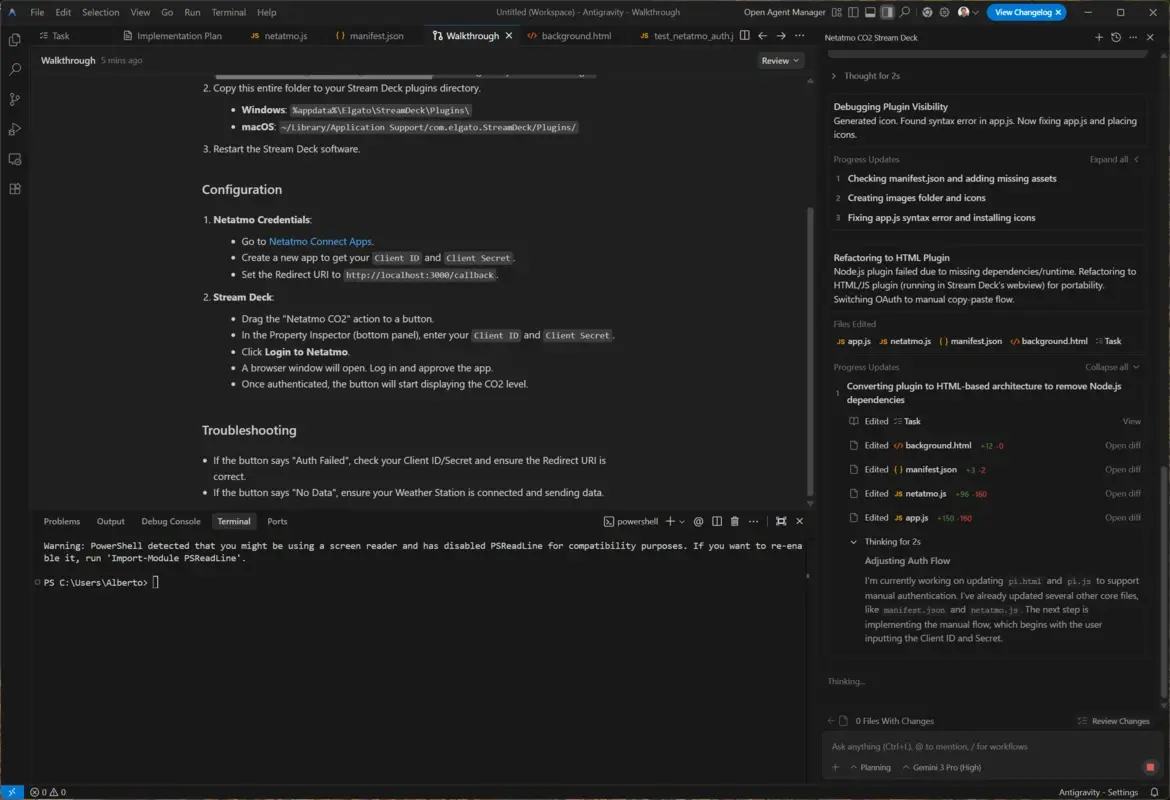1170x800 pixels.
Task: Open conversation history in the agent panel
Action: 1116,37
